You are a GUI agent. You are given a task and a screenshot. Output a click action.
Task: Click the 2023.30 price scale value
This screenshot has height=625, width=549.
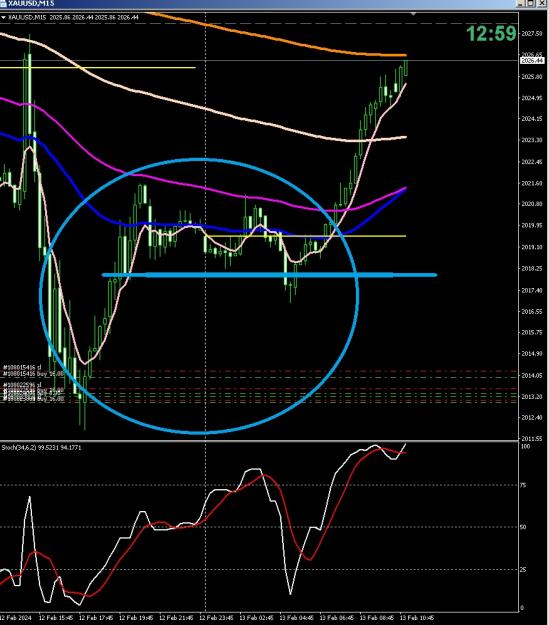(532, 140)
